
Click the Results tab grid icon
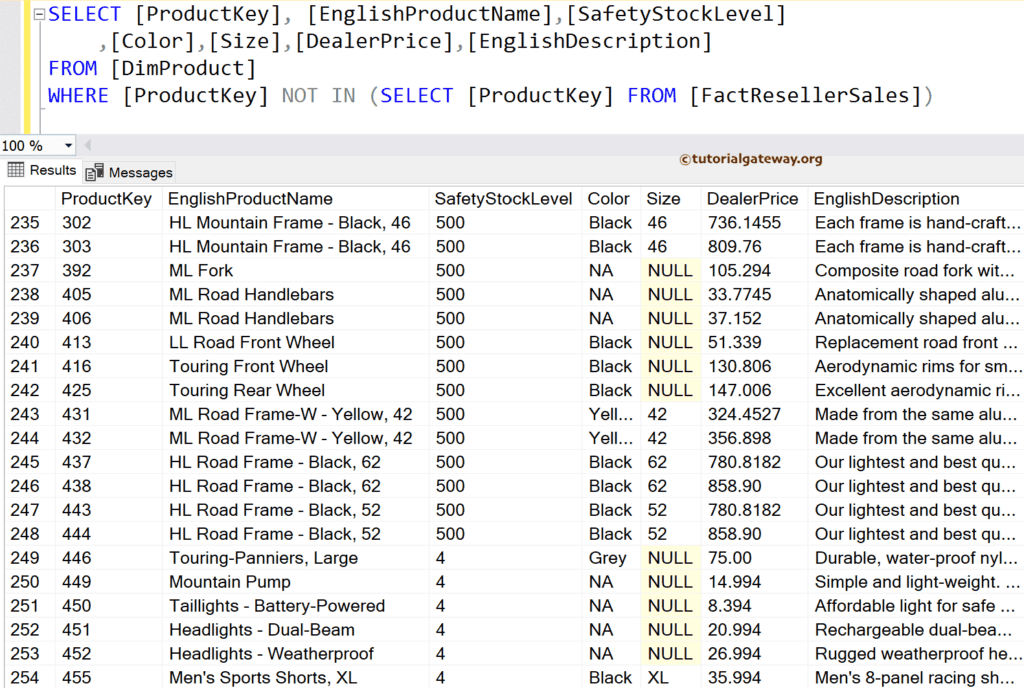[13, 170]
